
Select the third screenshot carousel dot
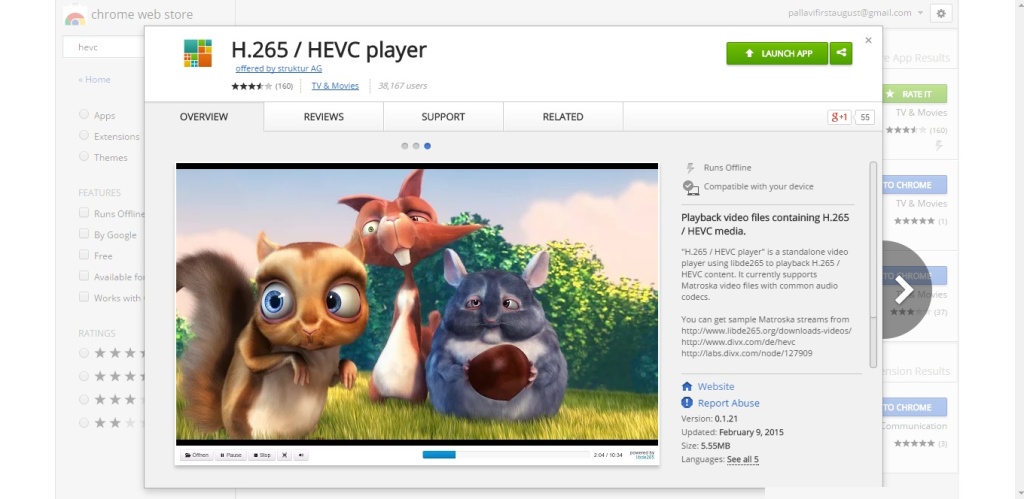click(427, 146)
